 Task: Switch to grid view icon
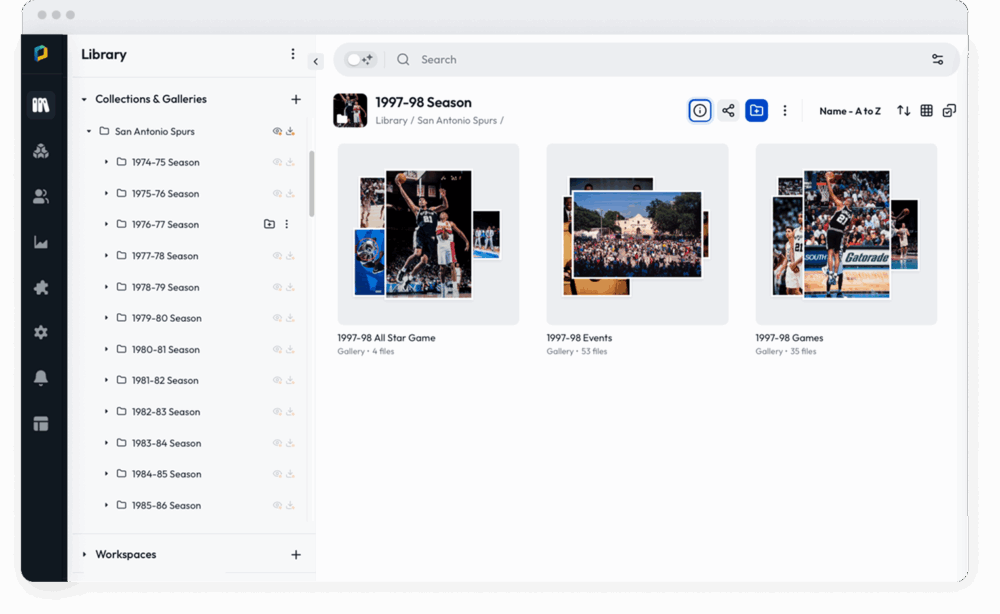coord(927,111)
